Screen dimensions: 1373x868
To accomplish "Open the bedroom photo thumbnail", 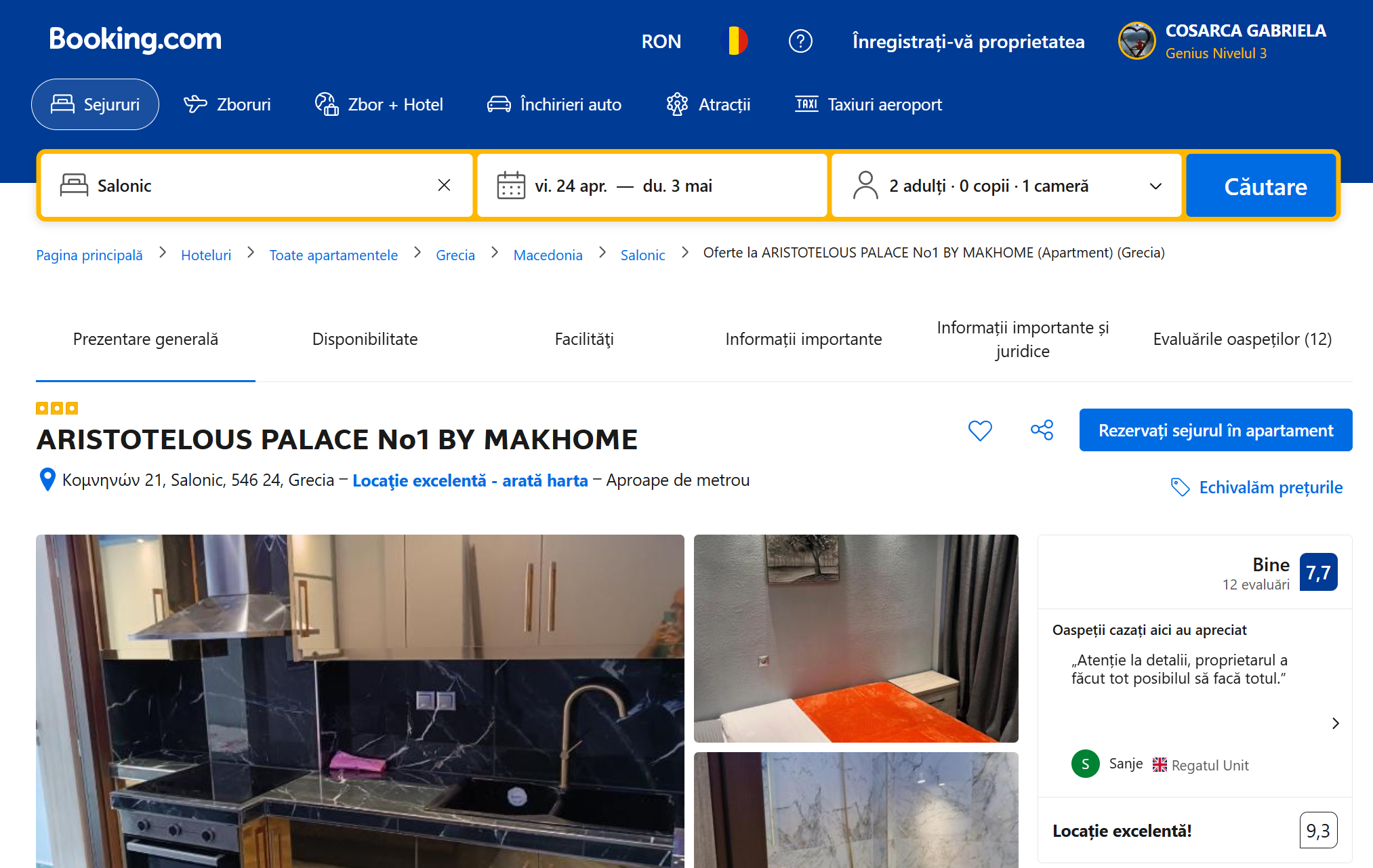I will [855, 638].
